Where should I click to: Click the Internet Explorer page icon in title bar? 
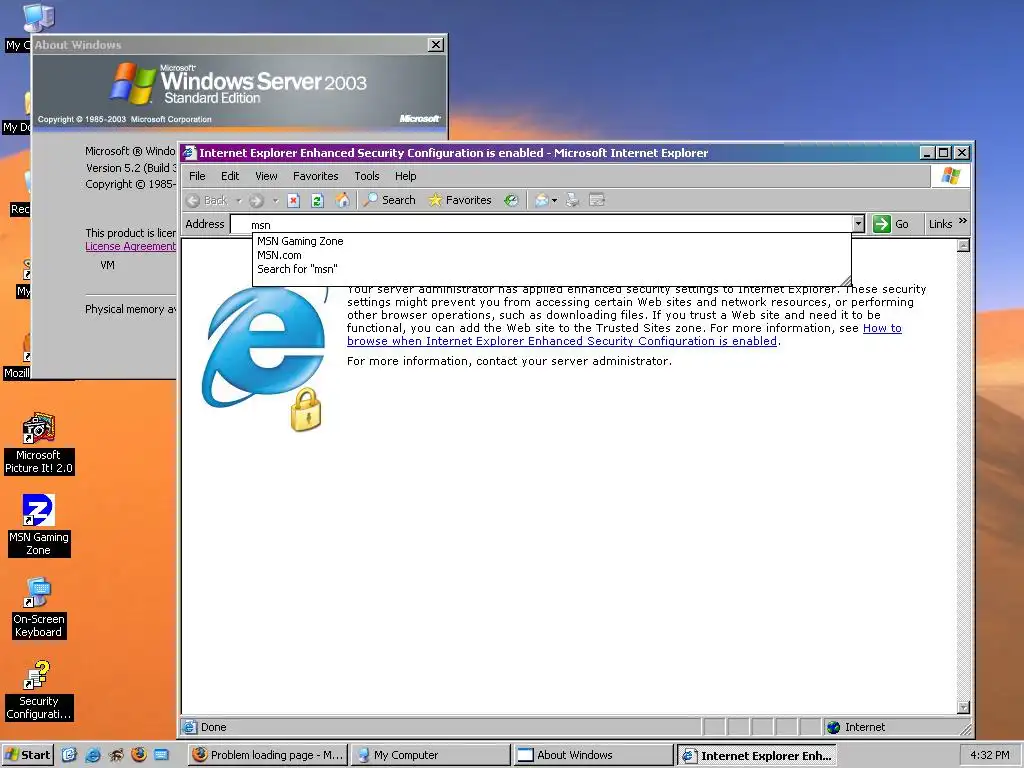[189, 153]
